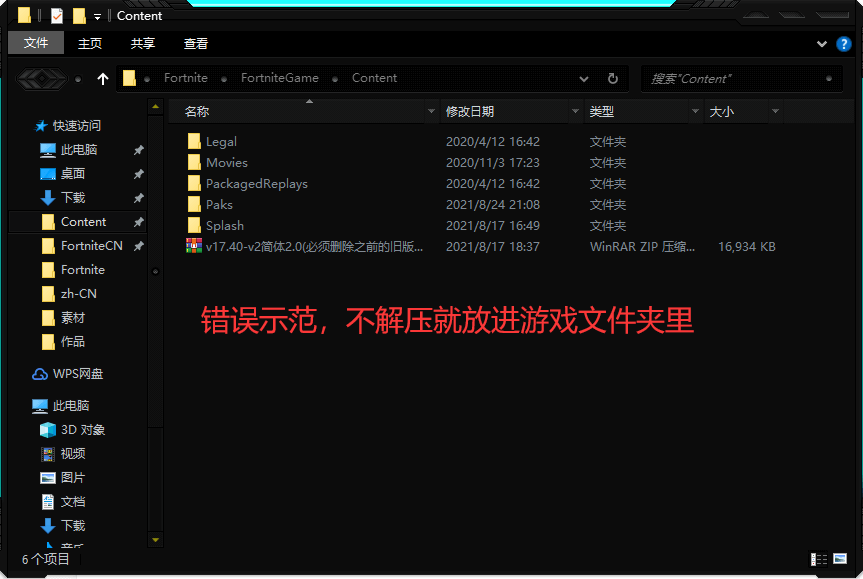Select pinned Content folder in sidebar
Image resolution: width=863 pixels, height=579 pixels.
(x=77, y=222)
